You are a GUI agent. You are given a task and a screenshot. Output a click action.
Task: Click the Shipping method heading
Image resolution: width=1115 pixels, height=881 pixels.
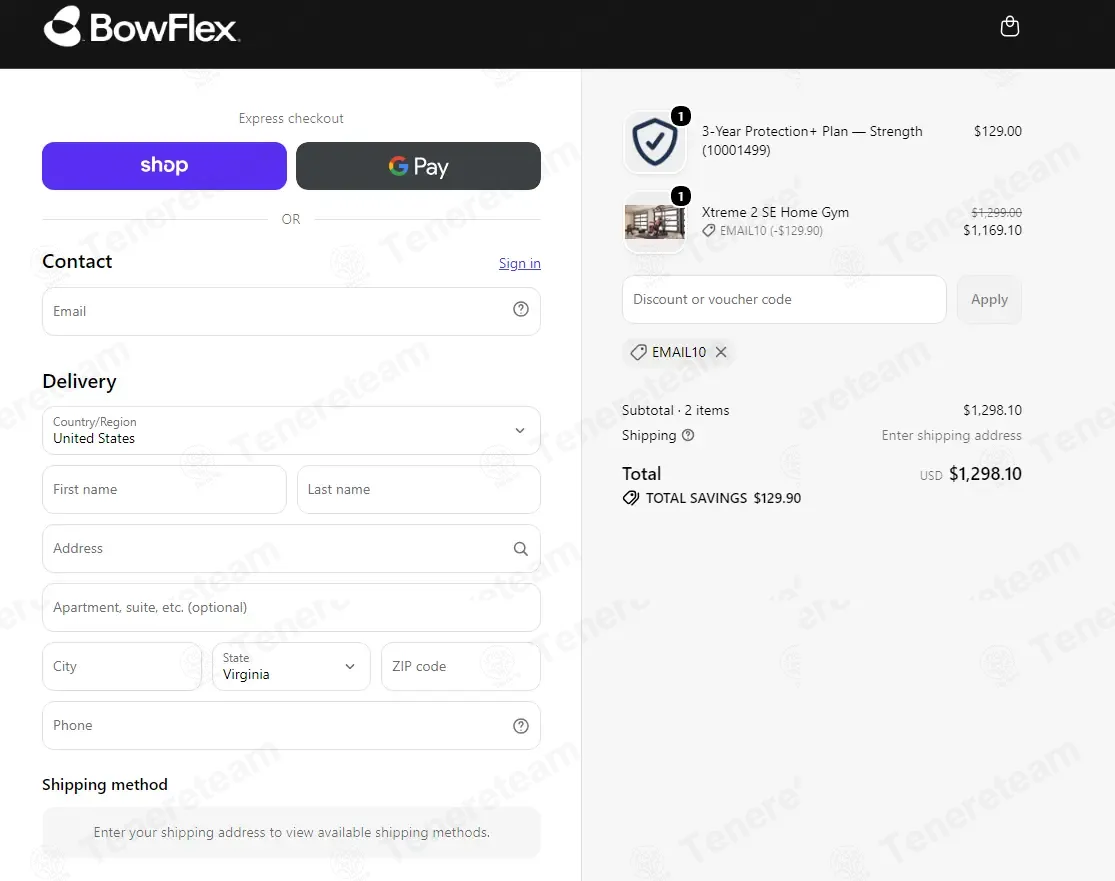[105, 784]
